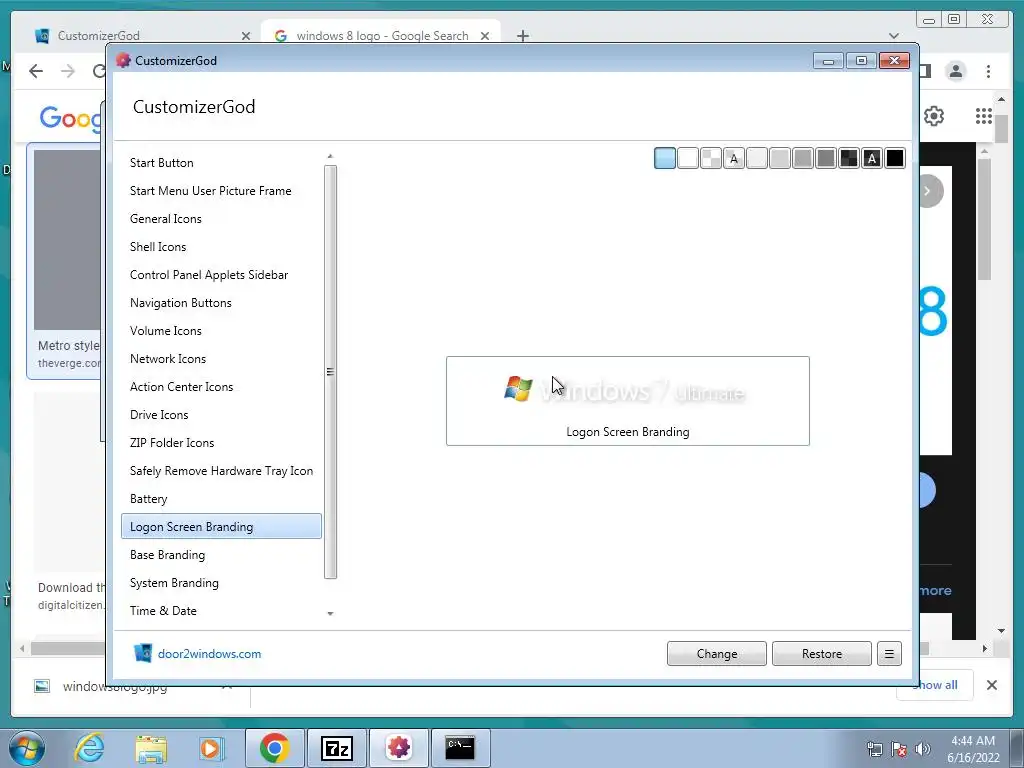The height and width of the screenshot is (768, 1024).
Task: Open the Windows Start orb
Action: tap(27, 748)
